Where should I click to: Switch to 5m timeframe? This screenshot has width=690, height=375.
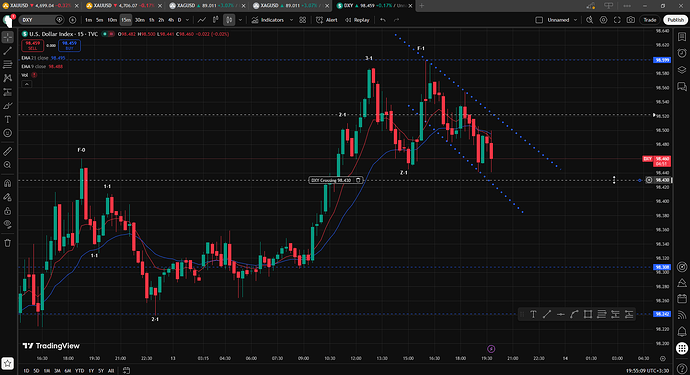(99, 20)
